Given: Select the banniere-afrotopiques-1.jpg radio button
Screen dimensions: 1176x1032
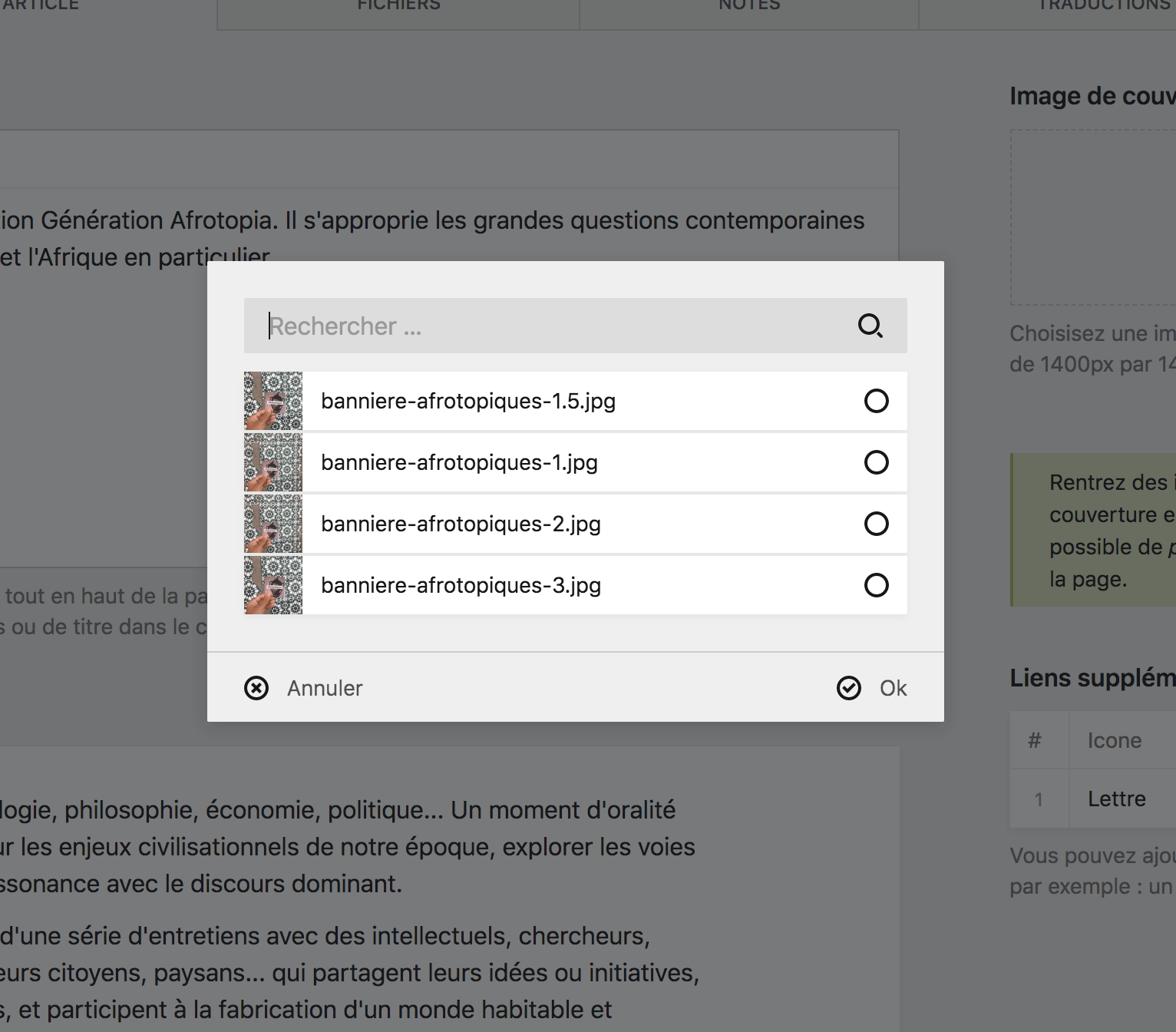Looking at the screenshot, I should click(876, 462).
